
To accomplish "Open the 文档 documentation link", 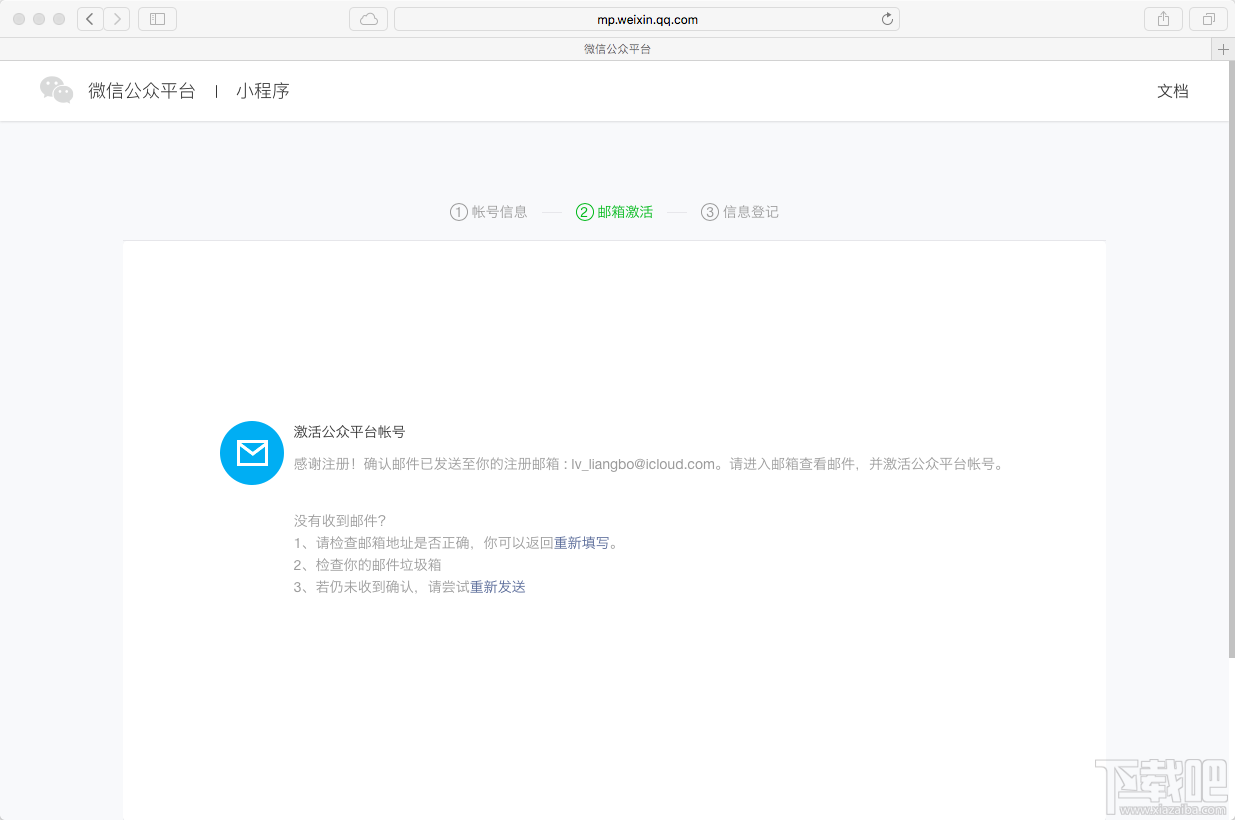I will pos(1173,90).
